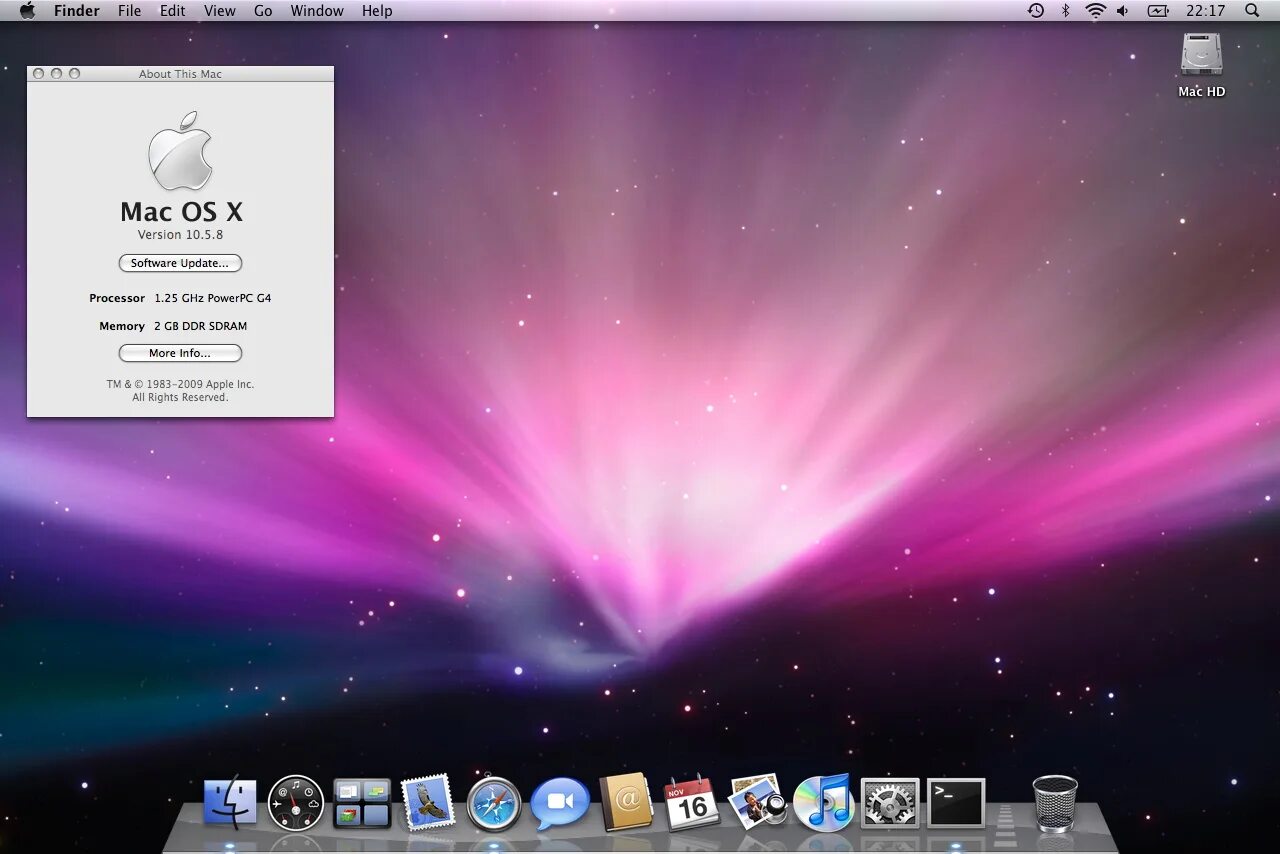Viewport: 1280px width, 854px height.
Task: Open Spotlight search magnifier
Action: 1252,10
